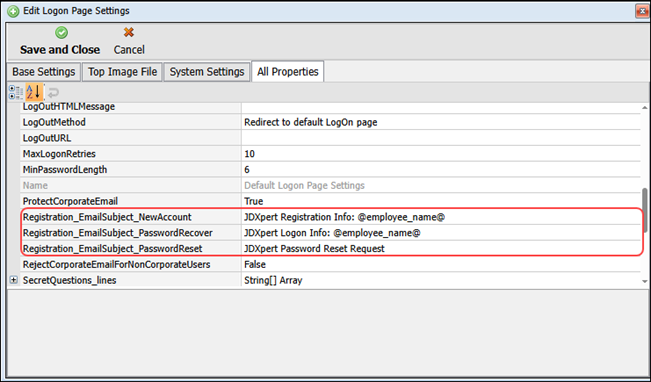Select the All Properties tab
651x382 pixels.
288,71
